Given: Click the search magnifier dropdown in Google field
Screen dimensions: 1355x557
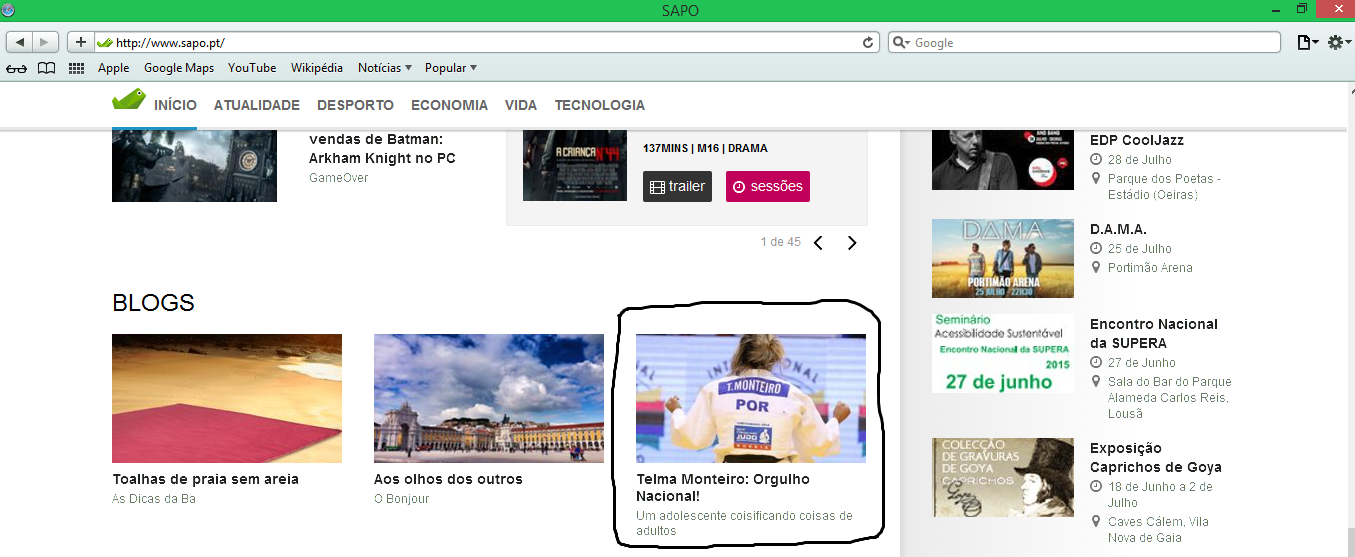Looking at the screenshot, I should click(901, 43).
